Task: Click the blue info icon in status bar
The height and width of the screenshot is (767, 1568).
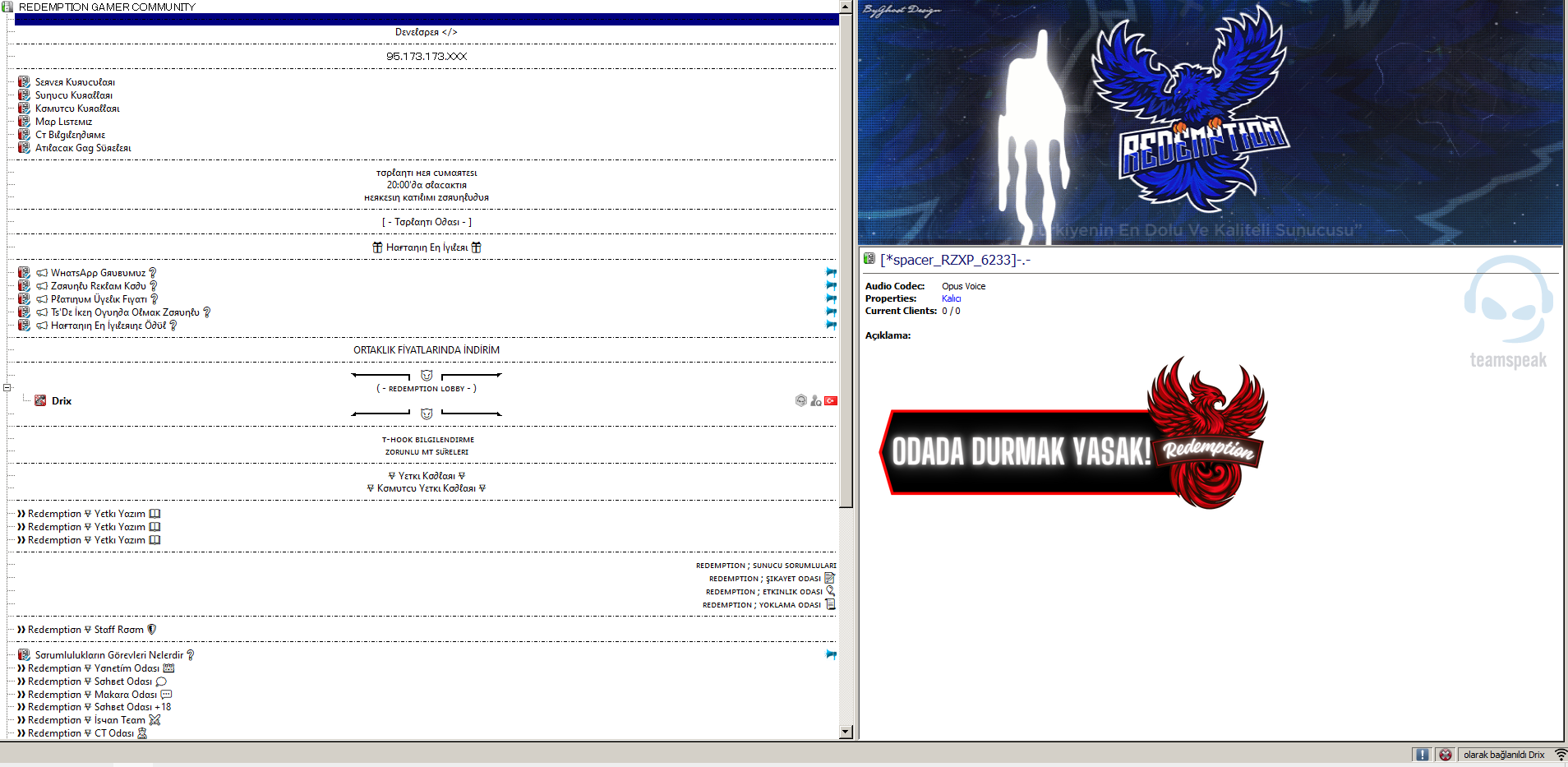Action: pyautogui.click(x=1423, y=755)
